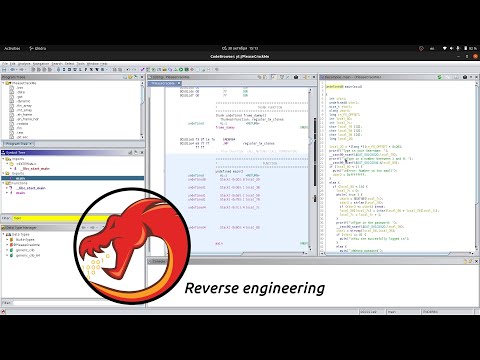Click the 'L' next label toolbar icon
Viewport: 480px width, 360px height.
click(80, 69)
